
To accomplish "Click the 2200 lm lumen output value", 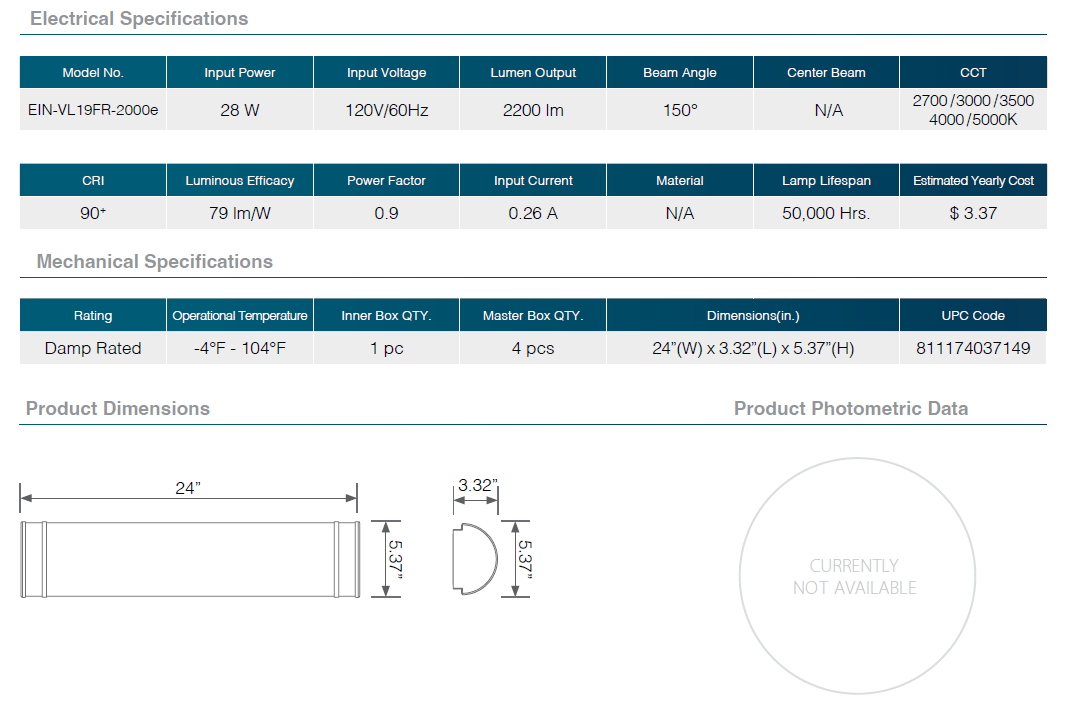I will coord(533,110).
